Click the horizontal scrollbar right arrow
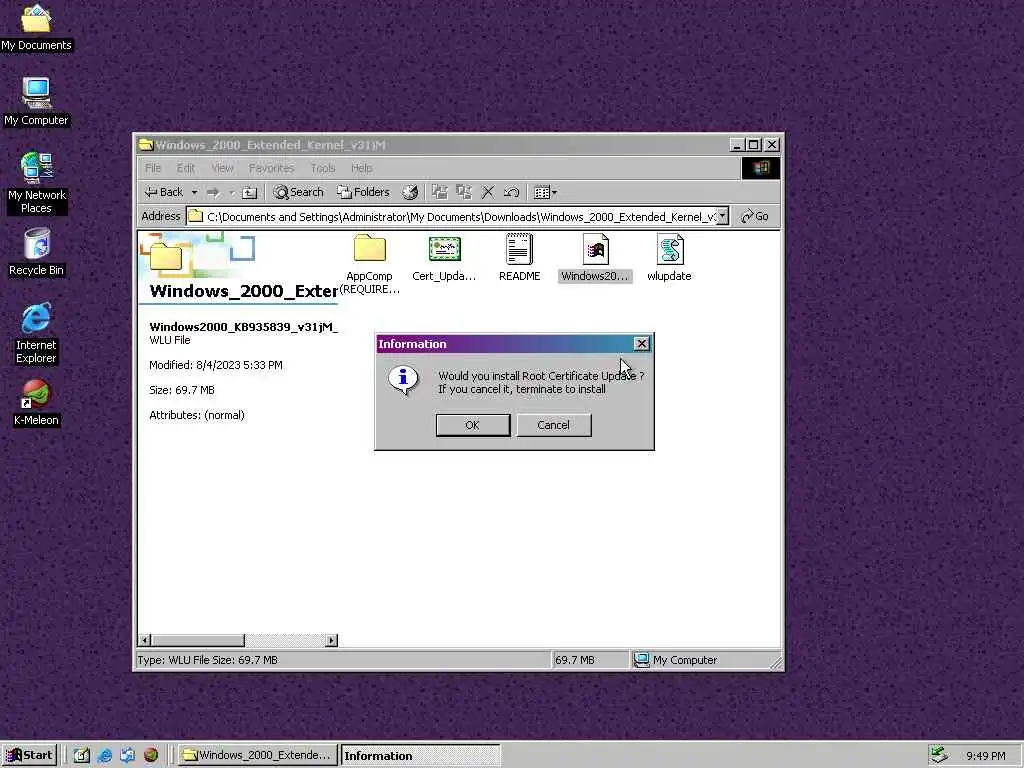This screenshot has width=1024, height=768. [x=331, y=640]
